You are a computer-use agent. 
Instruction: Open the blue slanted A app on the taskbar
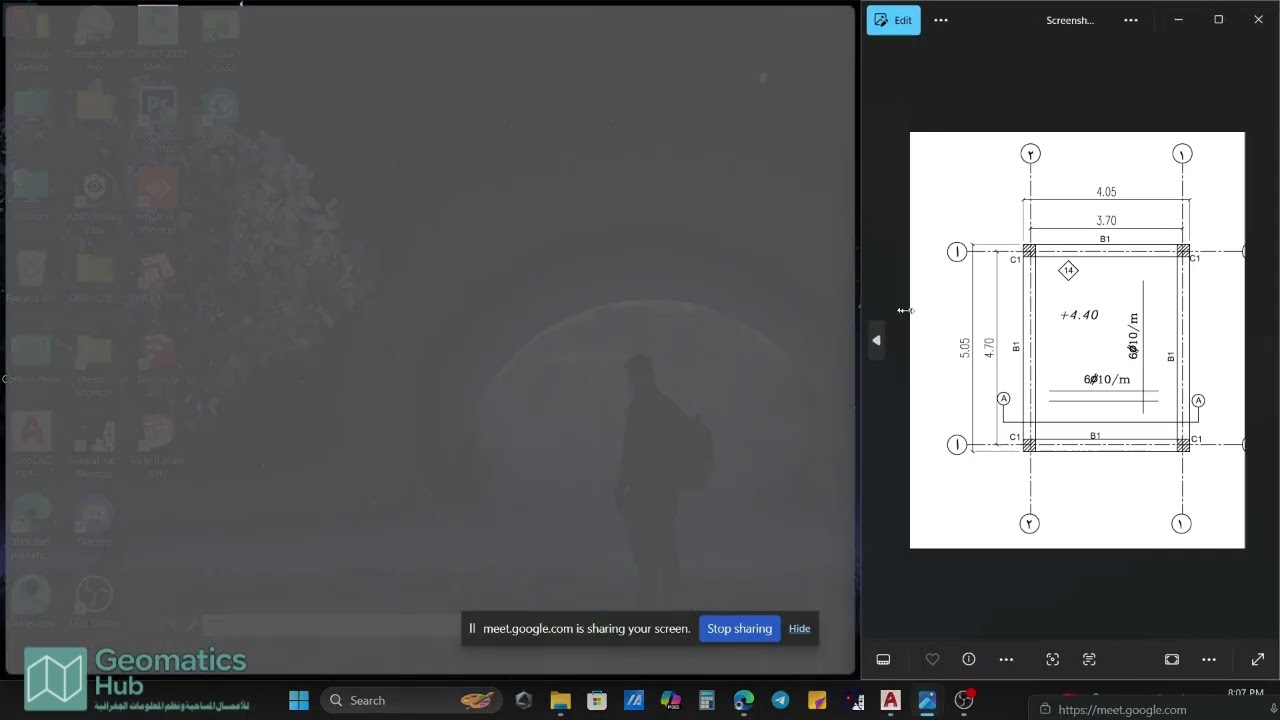tap(634, 700)
